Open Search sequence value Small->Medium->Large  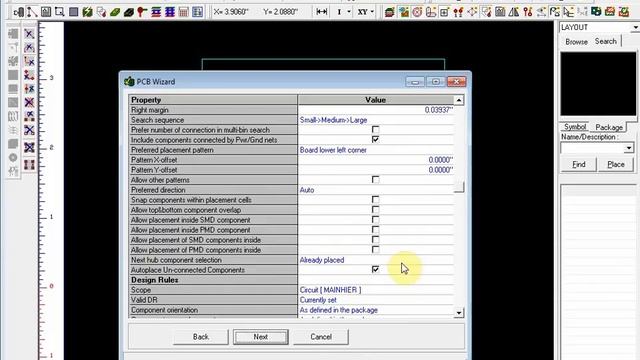[x=376, y=120]
